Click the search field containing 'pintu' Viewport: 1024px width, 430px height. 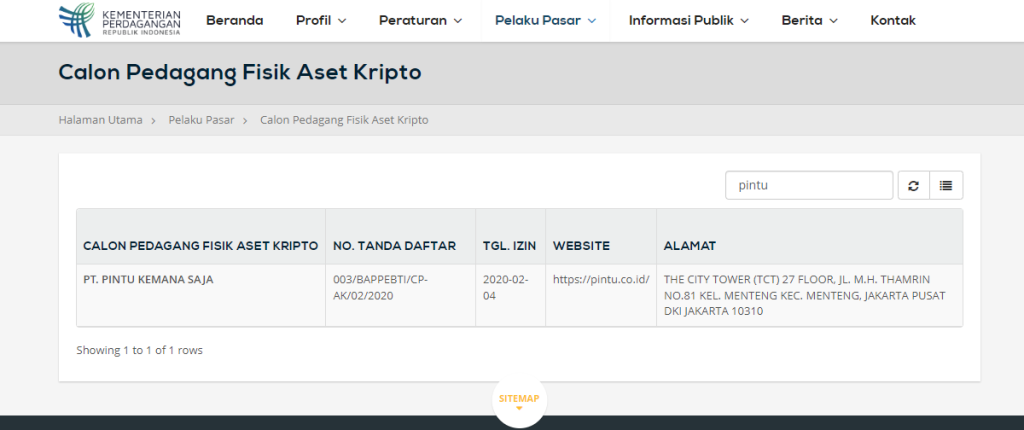[808, 185]
